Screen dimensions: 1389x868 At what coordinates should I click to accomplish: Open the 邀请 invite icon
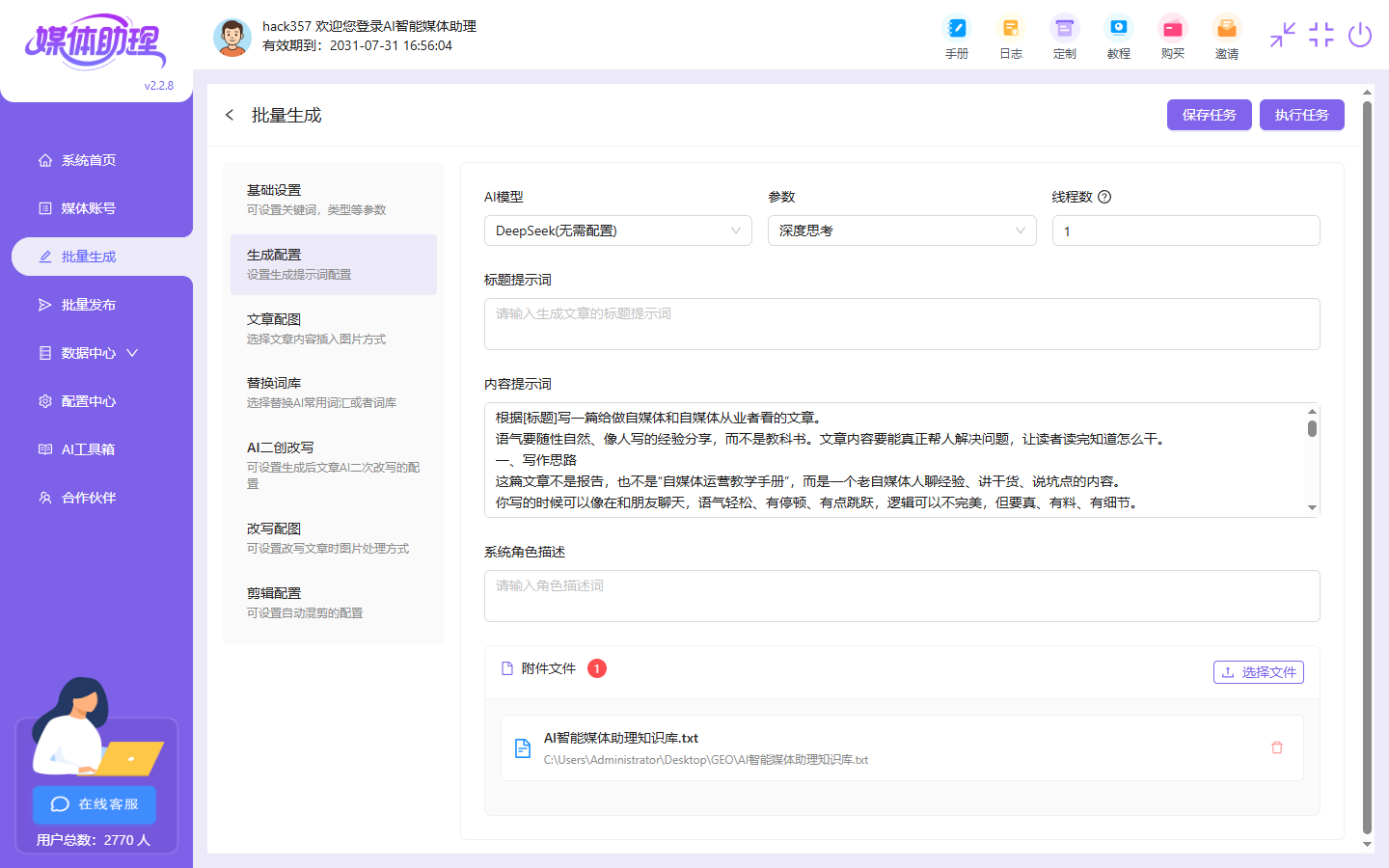click(1226, 36)
